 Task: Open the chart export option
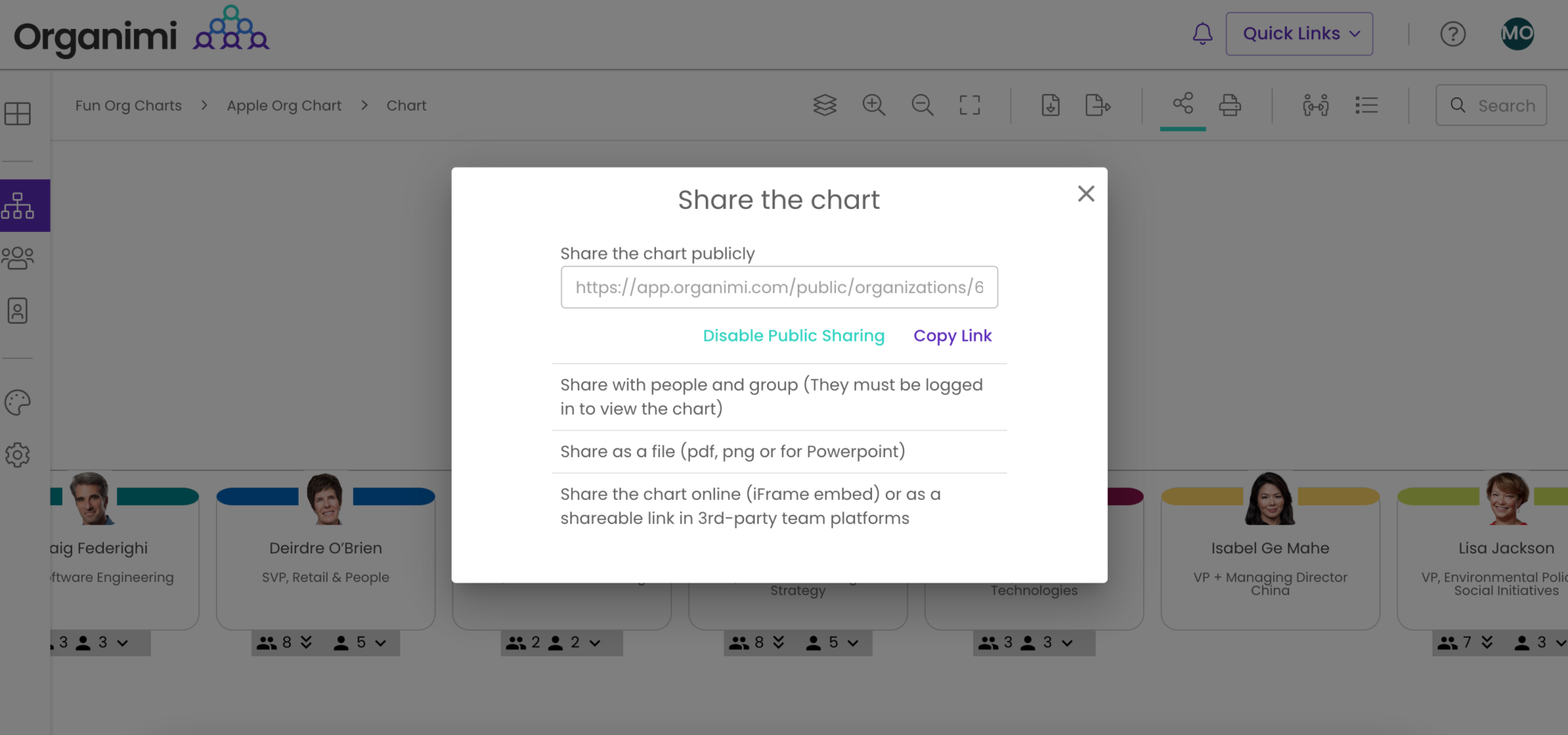click(x=1098, y=105)
